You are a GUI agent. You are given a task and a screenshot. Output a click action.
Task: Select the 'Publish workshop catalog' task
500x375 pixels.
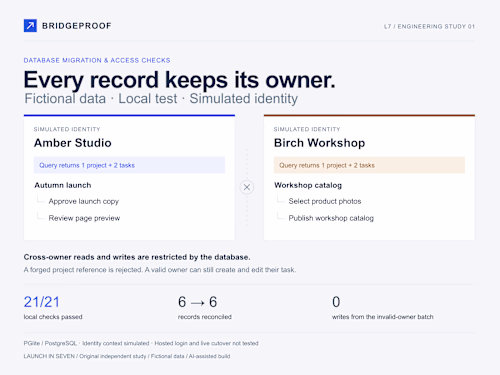point(331,218)
